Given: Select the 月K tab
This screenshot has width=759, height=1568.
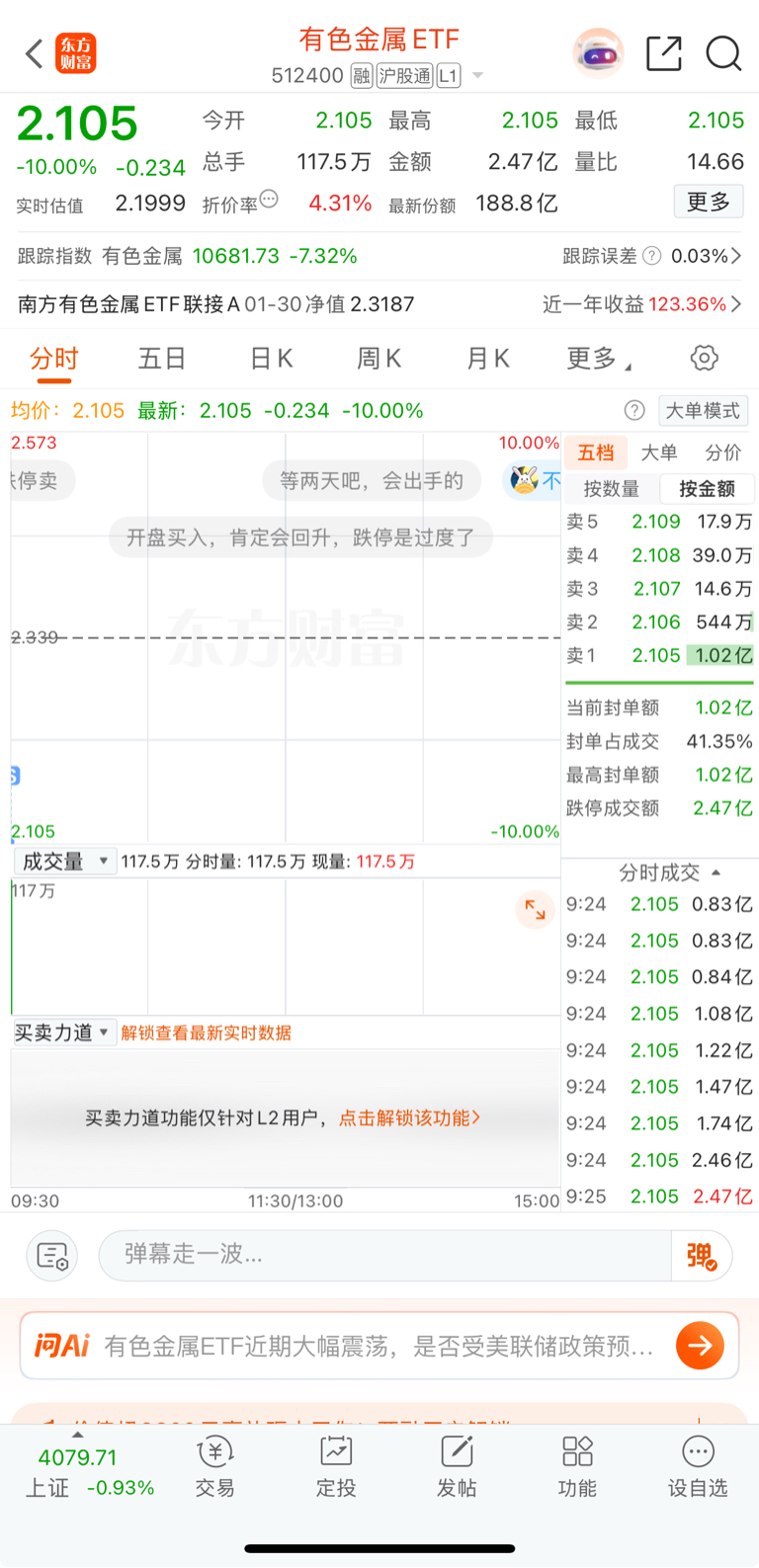Looking at the screenshot, I should pyautogui.click(x=488, y=359).
